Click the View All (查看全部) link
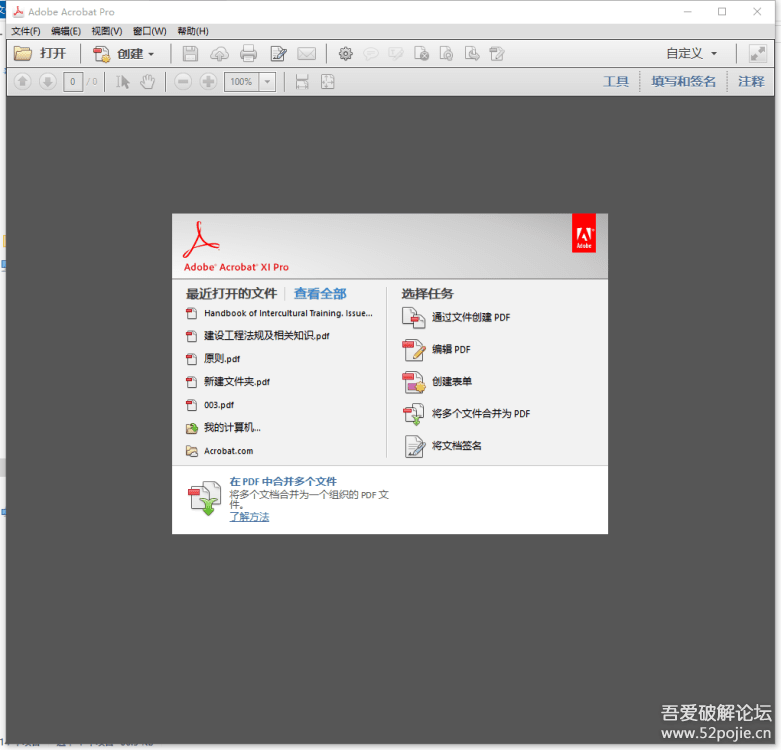Image resolution: width=781 pixels, height=750 pixels. 320,294
